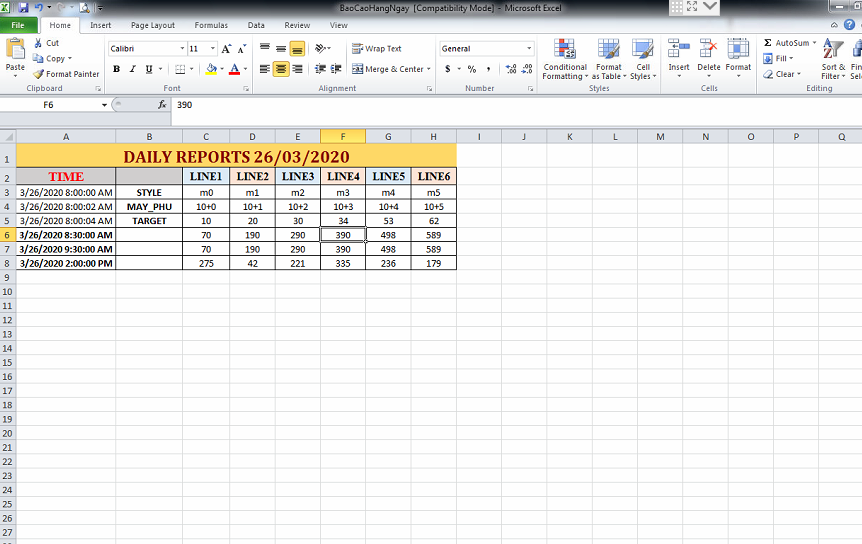
Task: Click the Increase Font Size icon
Action: (226, 49)
